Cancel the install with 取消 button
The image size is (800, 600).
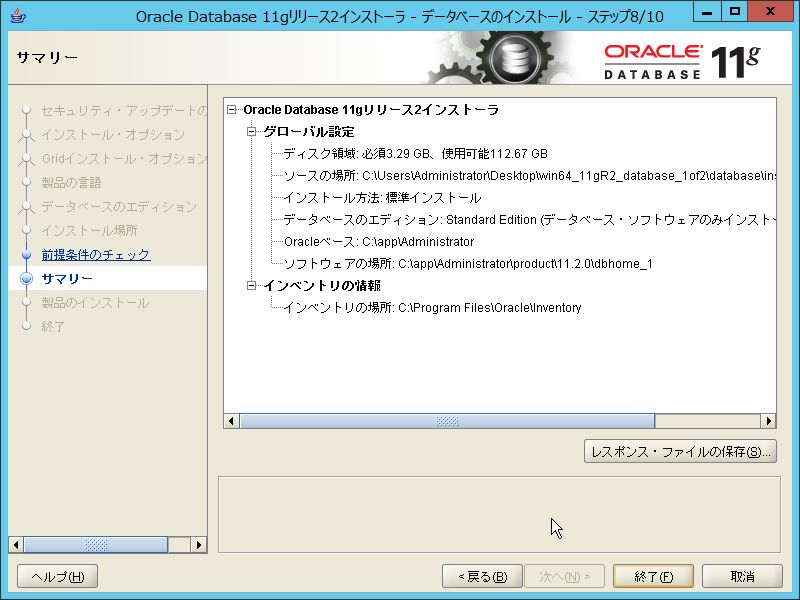coord(742,577)
